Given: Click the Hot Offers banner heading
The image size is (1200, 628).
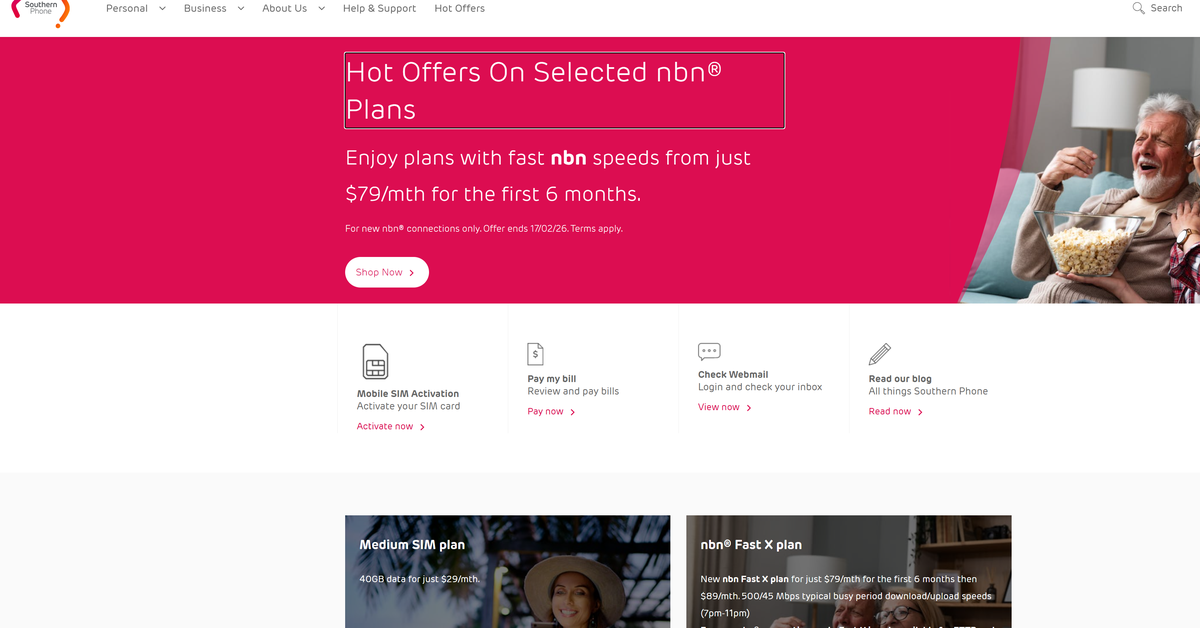Looking at the screenshot, I should tap(564, 90).
